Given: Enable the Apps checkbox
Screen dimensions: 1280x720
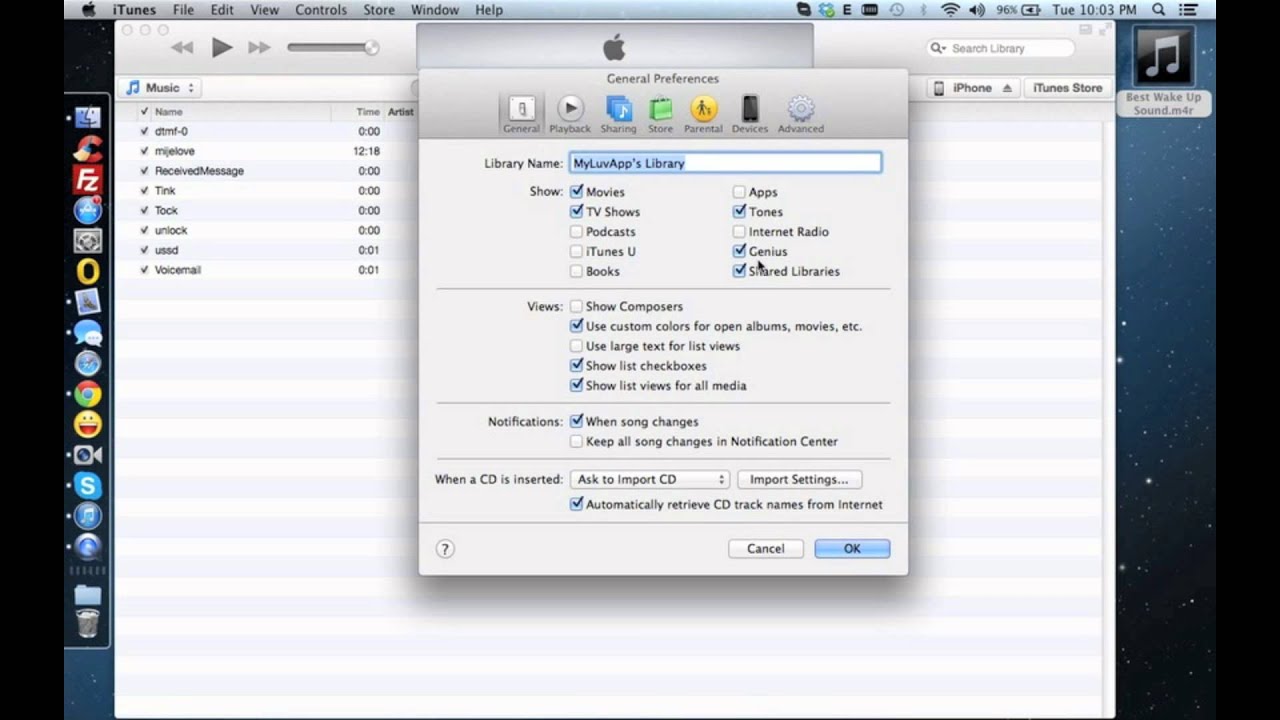Looking at the screenshot, I should click(x=739, y=191).
